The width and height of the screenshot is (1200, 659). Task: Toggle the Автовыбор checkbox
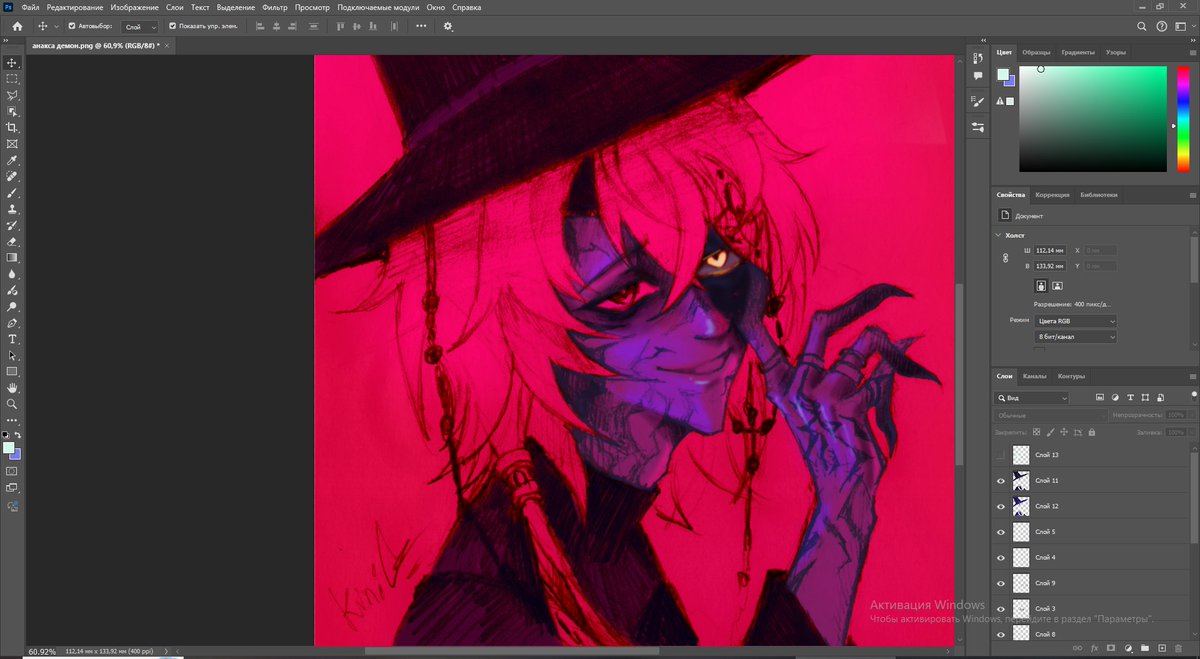(x=71, y=26)
